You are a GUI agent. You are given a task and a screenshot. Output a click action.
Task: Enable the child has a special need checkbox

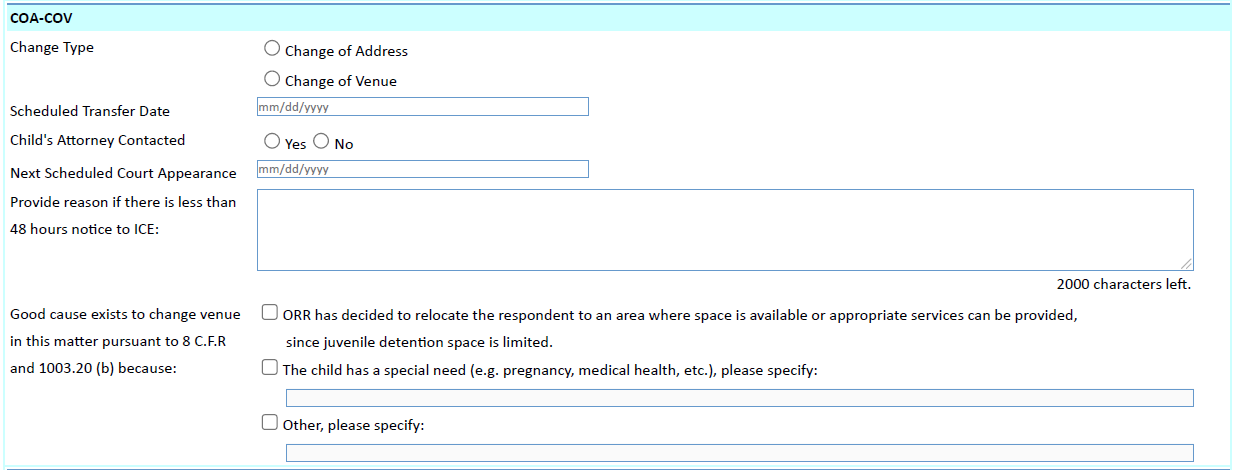click(x=269, y=368)
